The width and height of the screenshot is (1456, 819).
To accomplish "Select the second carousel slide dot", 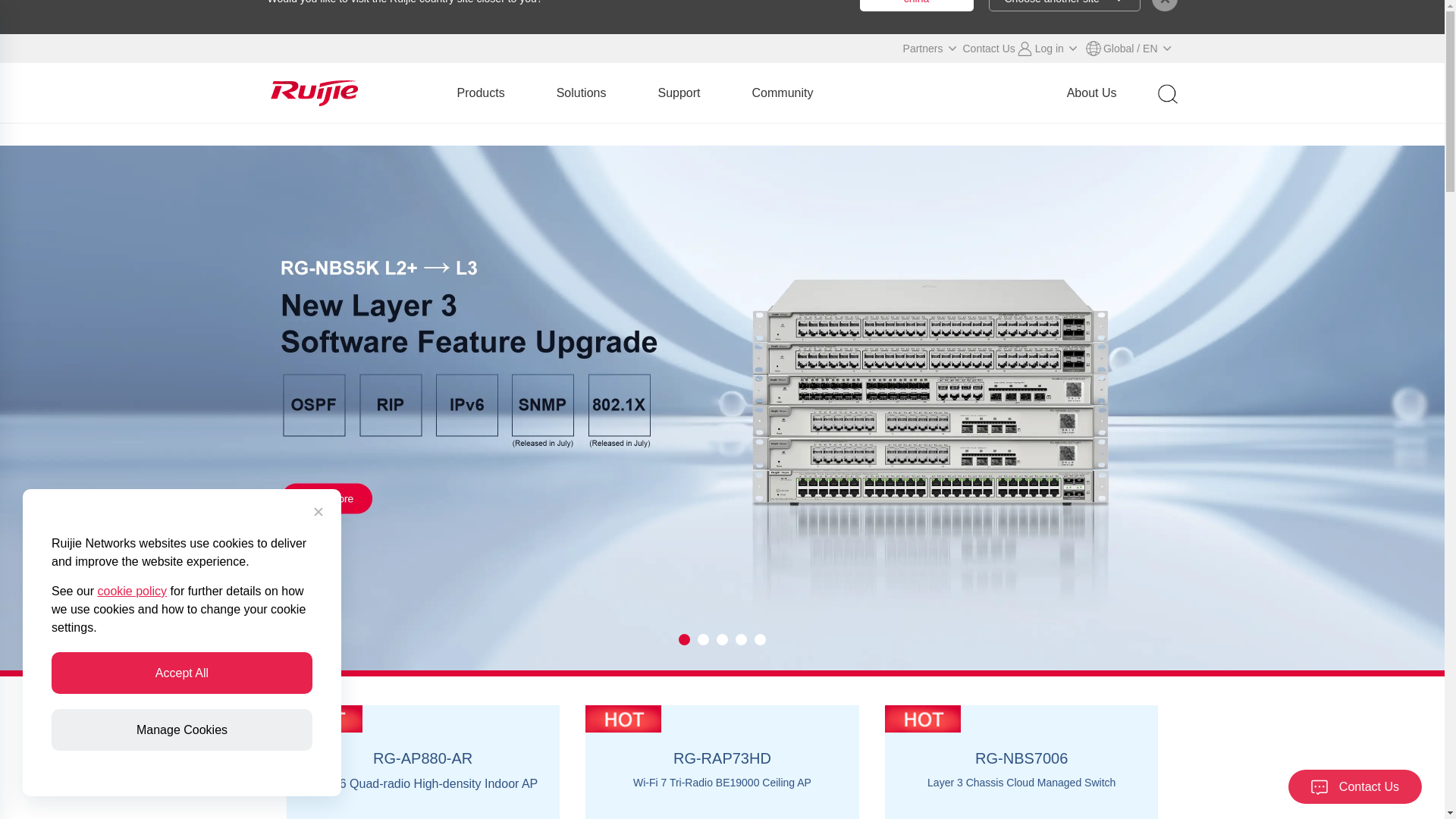I will (703, 640).
